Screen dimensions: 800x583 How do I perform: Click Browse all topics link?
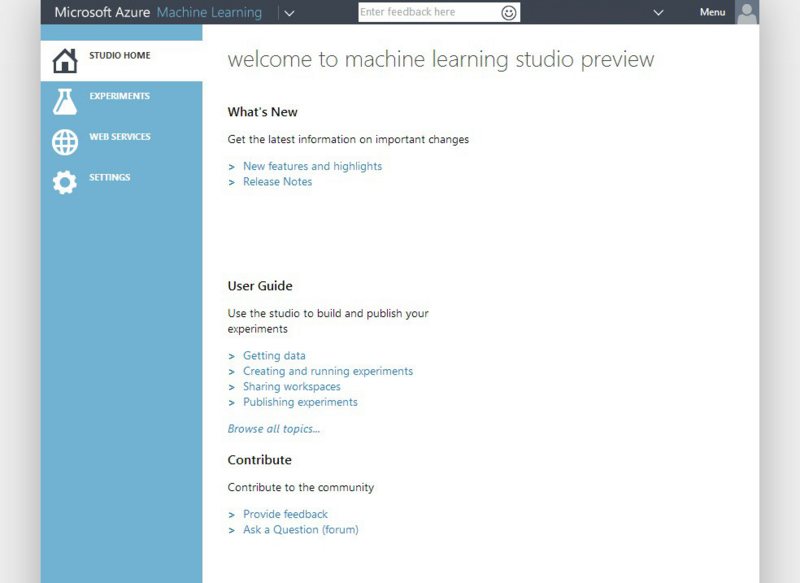click(274, 429)
